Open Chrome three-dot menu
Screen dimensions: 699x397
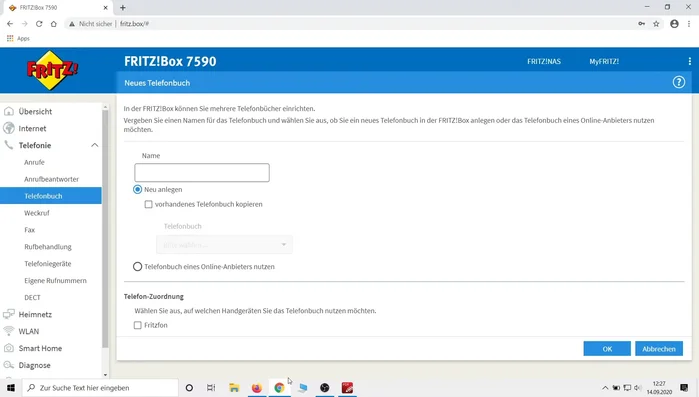pyautogui.click(x=689, y=24)
